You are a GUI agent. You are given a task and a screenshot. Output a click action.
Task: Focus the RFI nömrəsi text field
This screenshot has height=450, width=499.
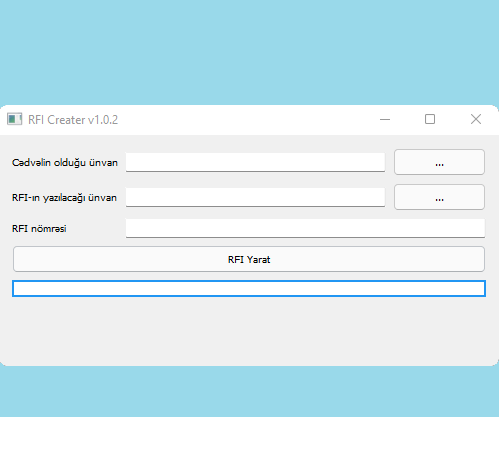pos(305,228)
